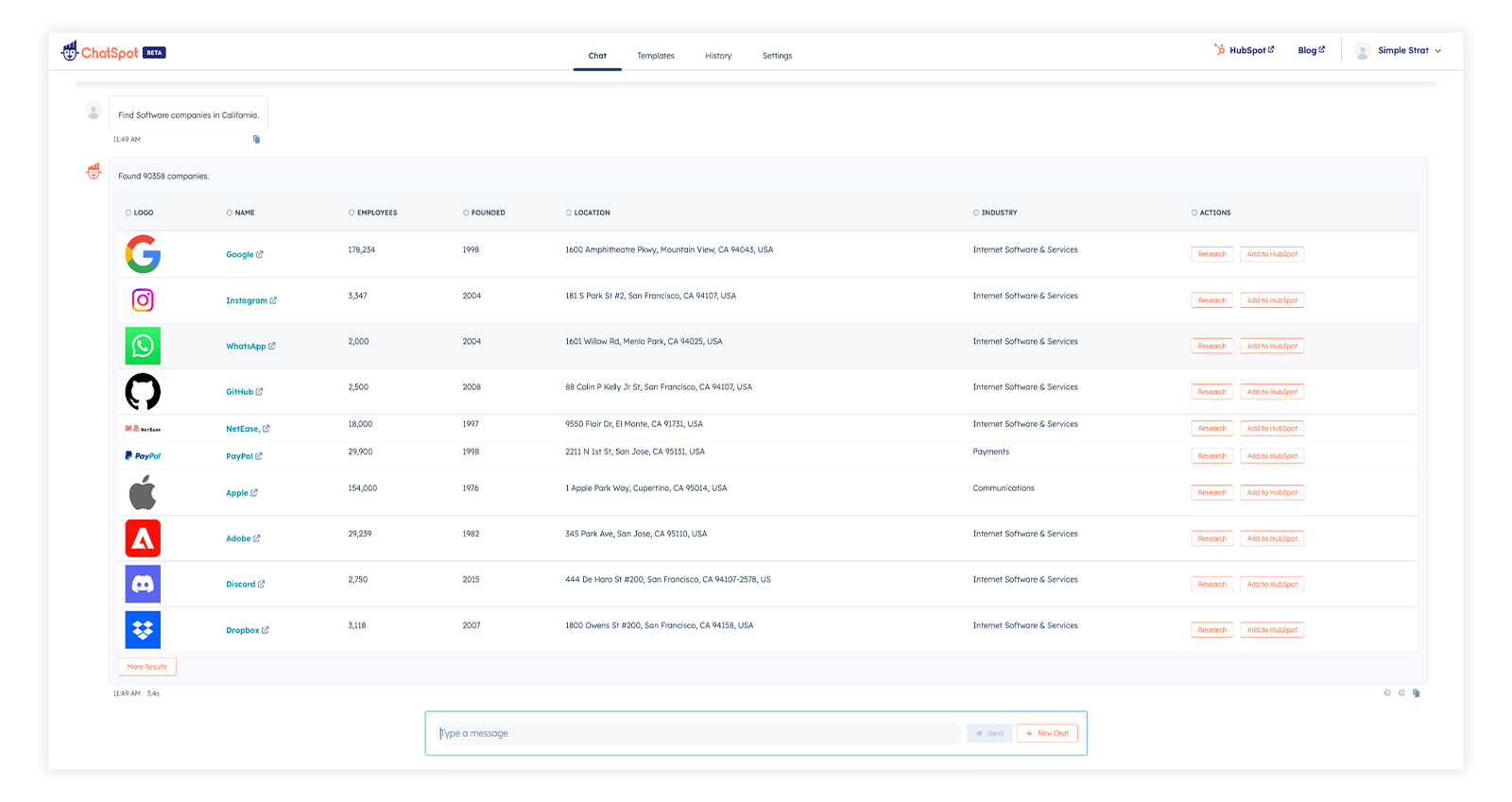Open the Google company logo
This screenshot has width=1512, height=802.
(143, 254)
